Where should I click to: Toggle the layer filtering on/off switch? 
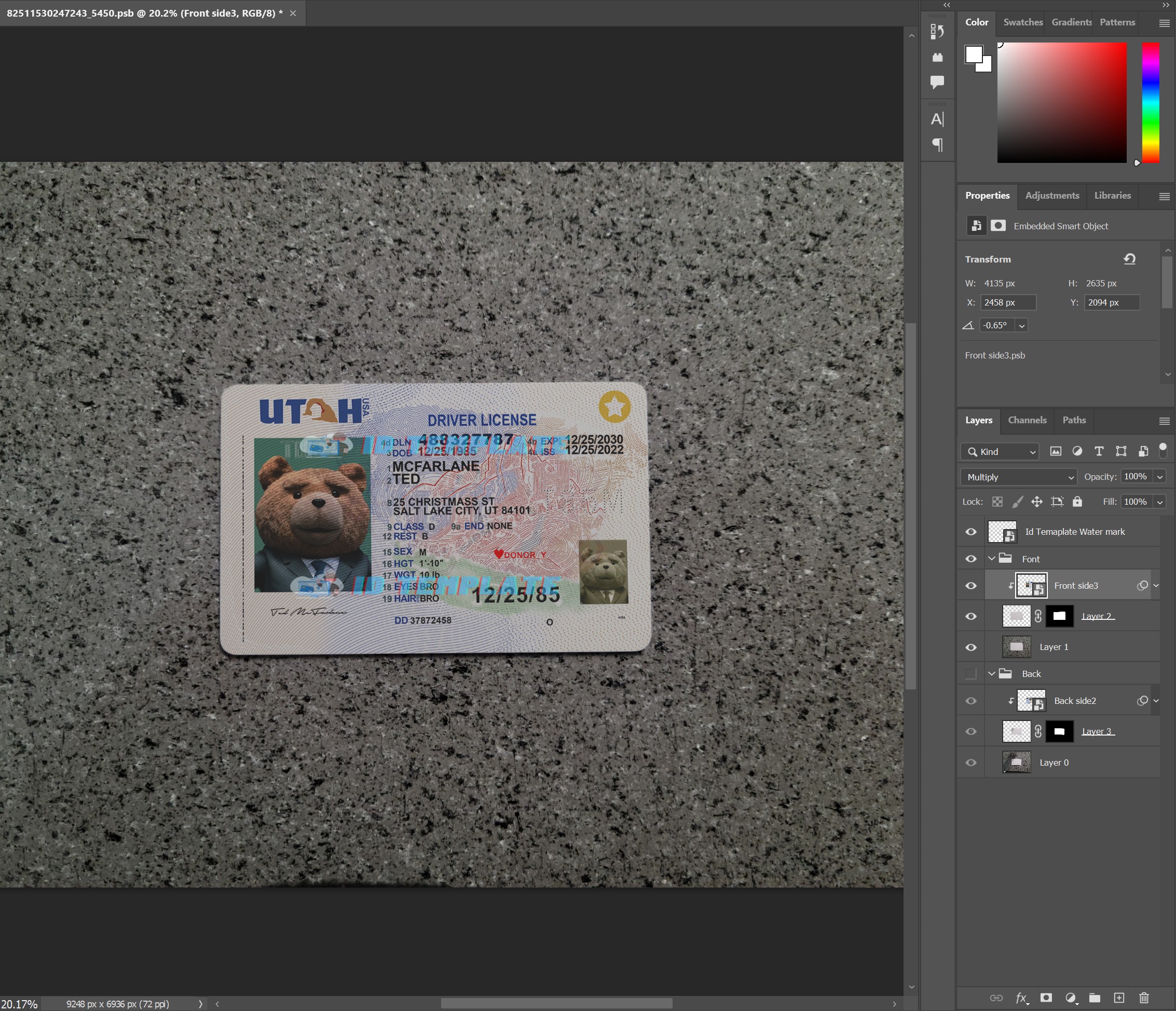pyautogui.click(x=1163, y=451)
